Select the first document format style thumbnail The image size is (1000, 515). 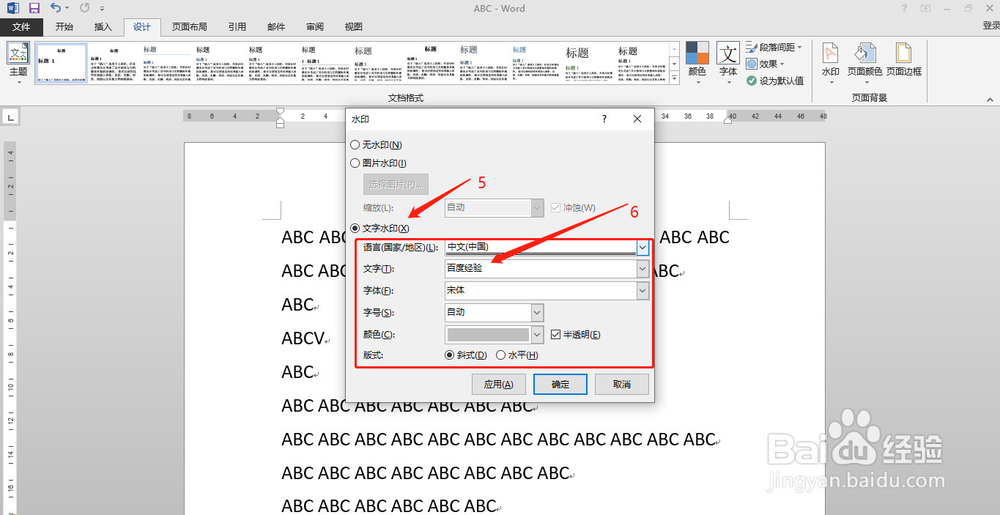tap(61, 64)
